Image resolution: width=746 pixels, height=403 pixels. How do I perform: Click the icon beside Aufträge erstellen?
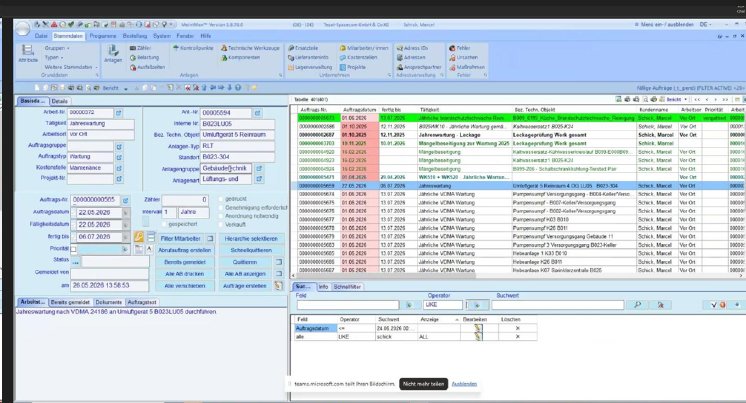point(278,286)
